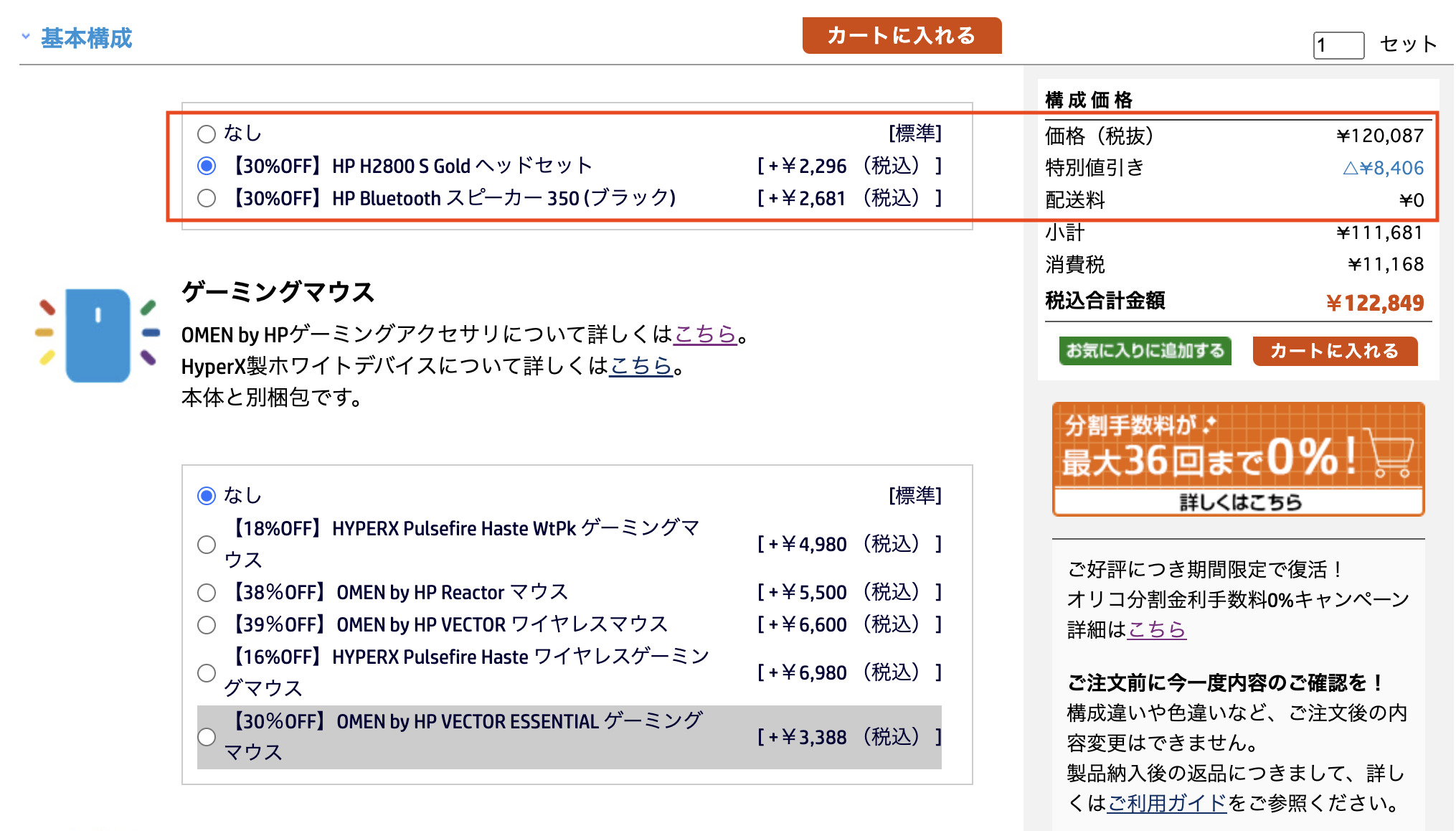Open the 0% installment campaign banner

[1238, 459]
